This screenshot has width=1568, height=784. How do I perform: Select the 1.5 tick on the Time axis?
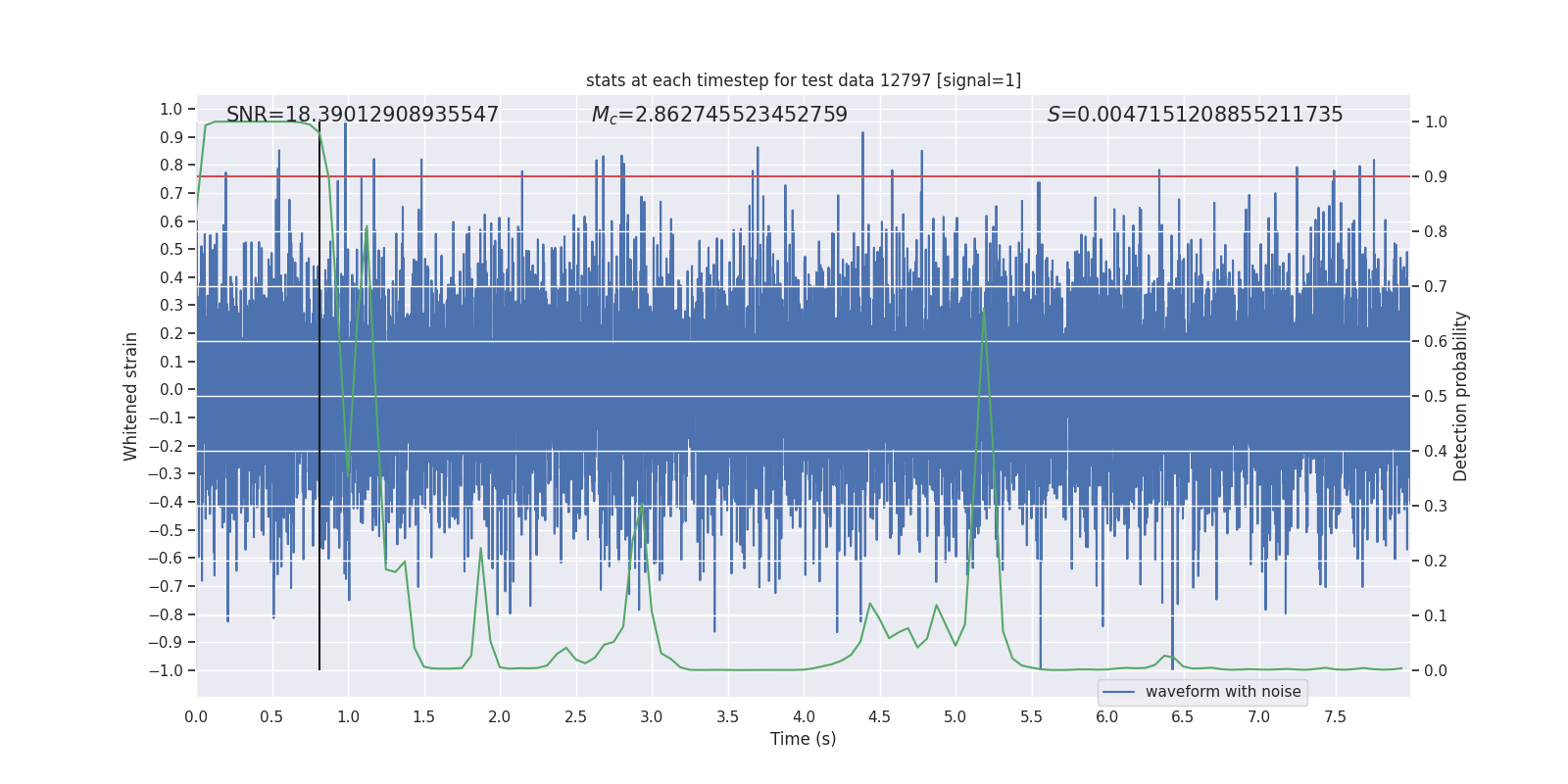tap(424, 716)
